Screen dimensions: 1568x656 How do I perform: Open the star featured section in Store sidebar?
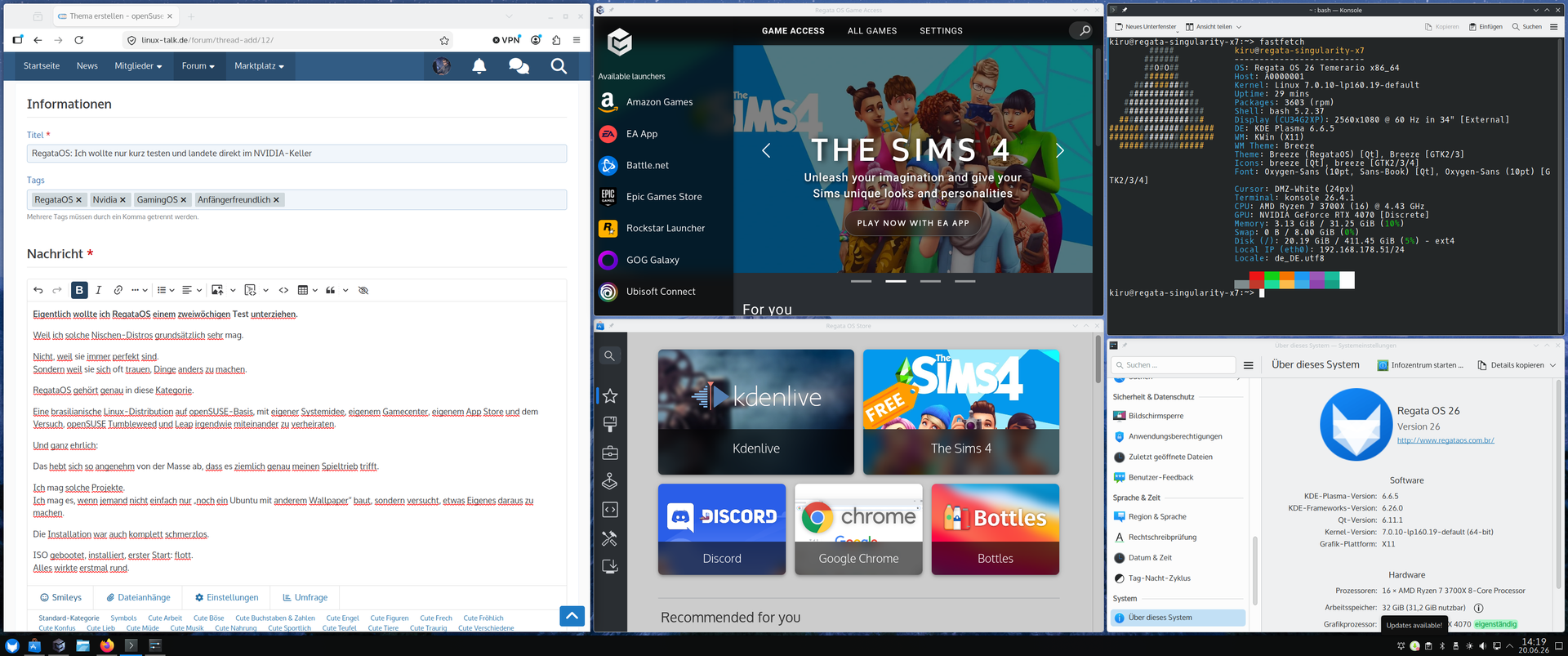[x=610, y=396]
